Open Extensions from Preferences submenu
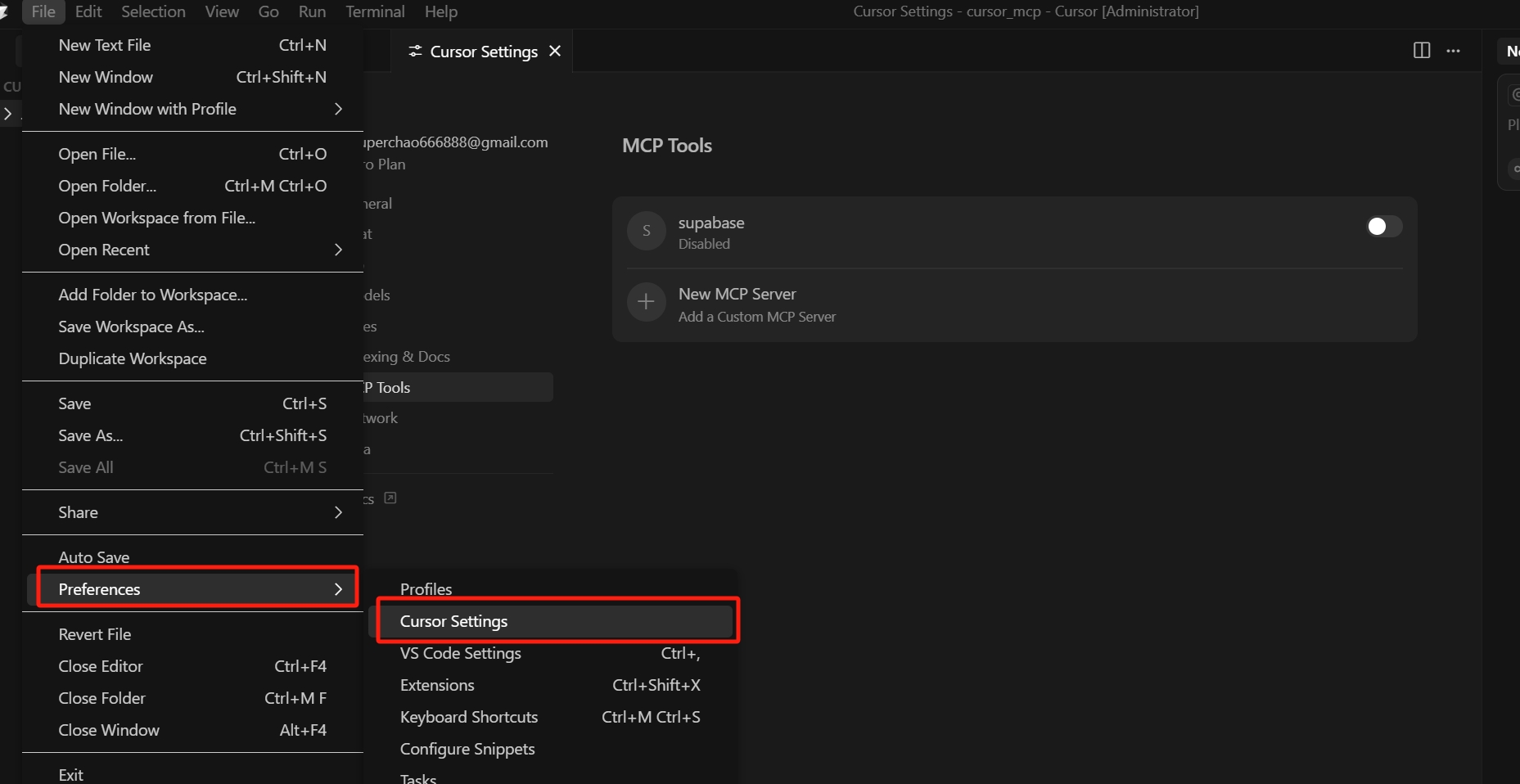The height and width of the screenshot is (784, 1520). point(551,685)
